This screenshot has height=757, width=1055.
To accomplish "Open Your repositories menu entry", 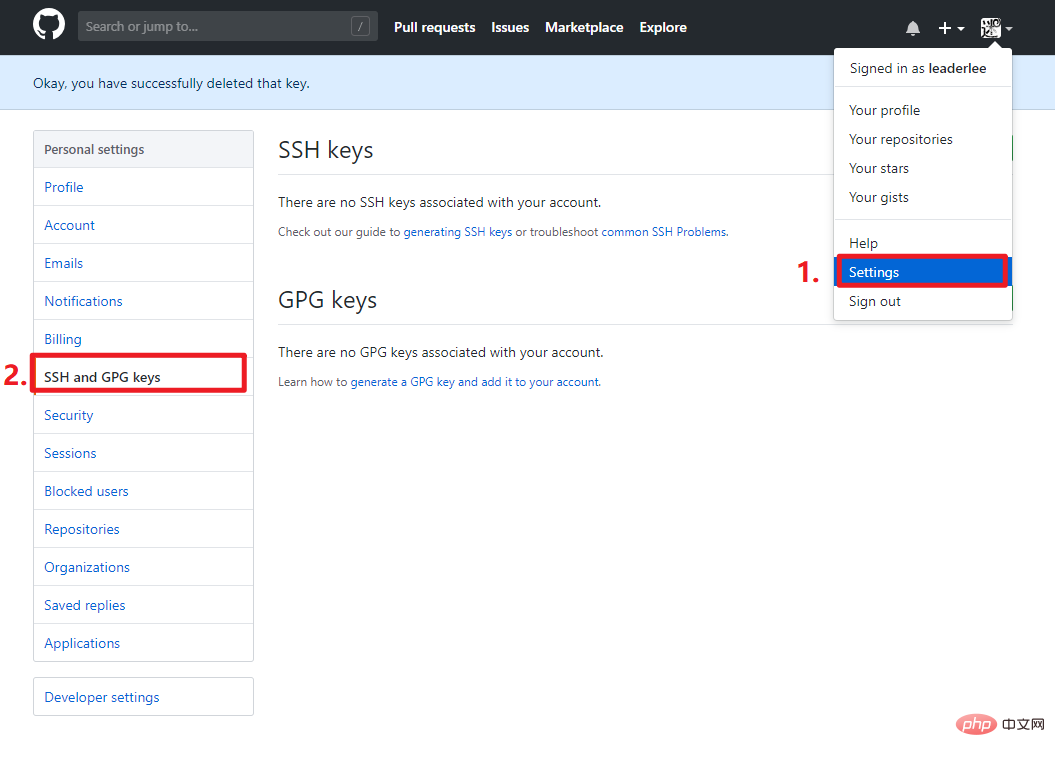I will (x=900, y=139).
